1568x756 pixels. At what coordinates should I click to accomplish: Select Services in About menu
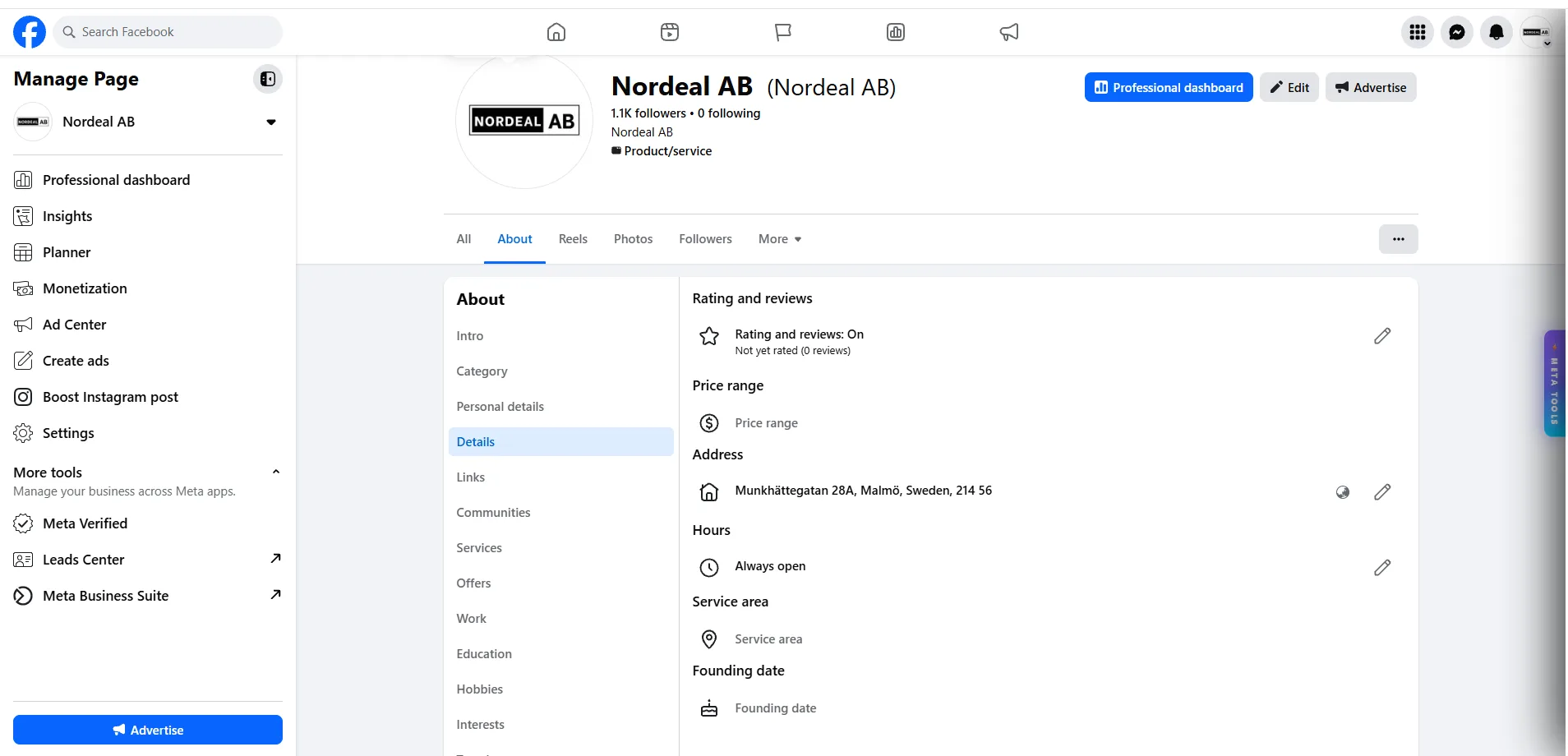(561, 548)
